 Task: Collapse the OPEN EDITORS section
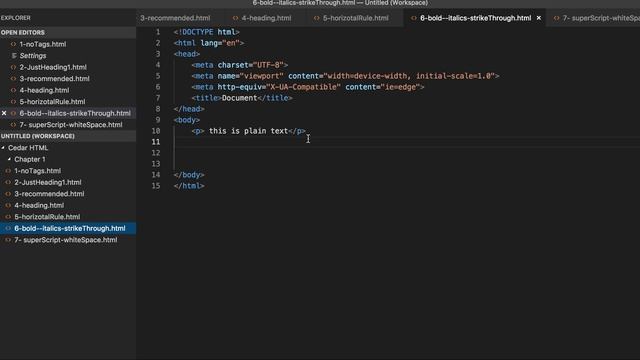(23, 32)
